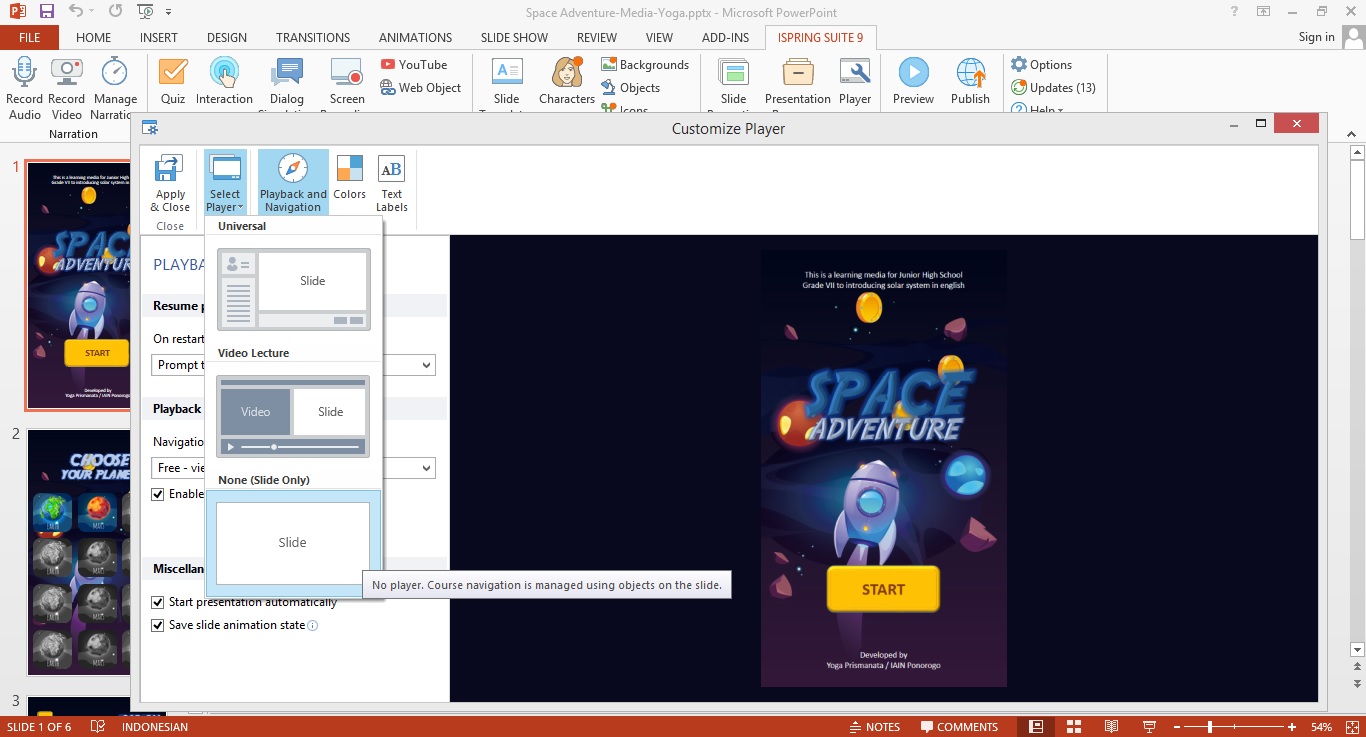Click the 54% zoom level
1366x737 pixels.
pos(1321,727)
